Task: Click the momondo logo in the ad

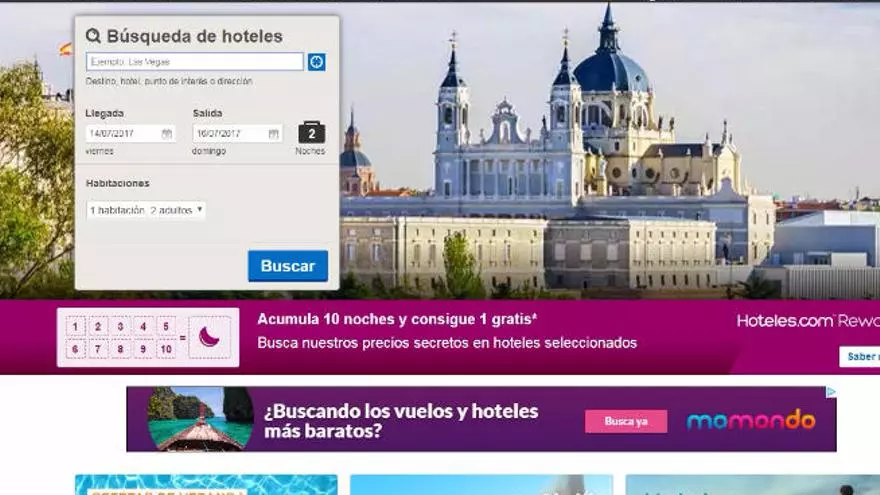Action: pyautogui.click(x=750, y=420)
